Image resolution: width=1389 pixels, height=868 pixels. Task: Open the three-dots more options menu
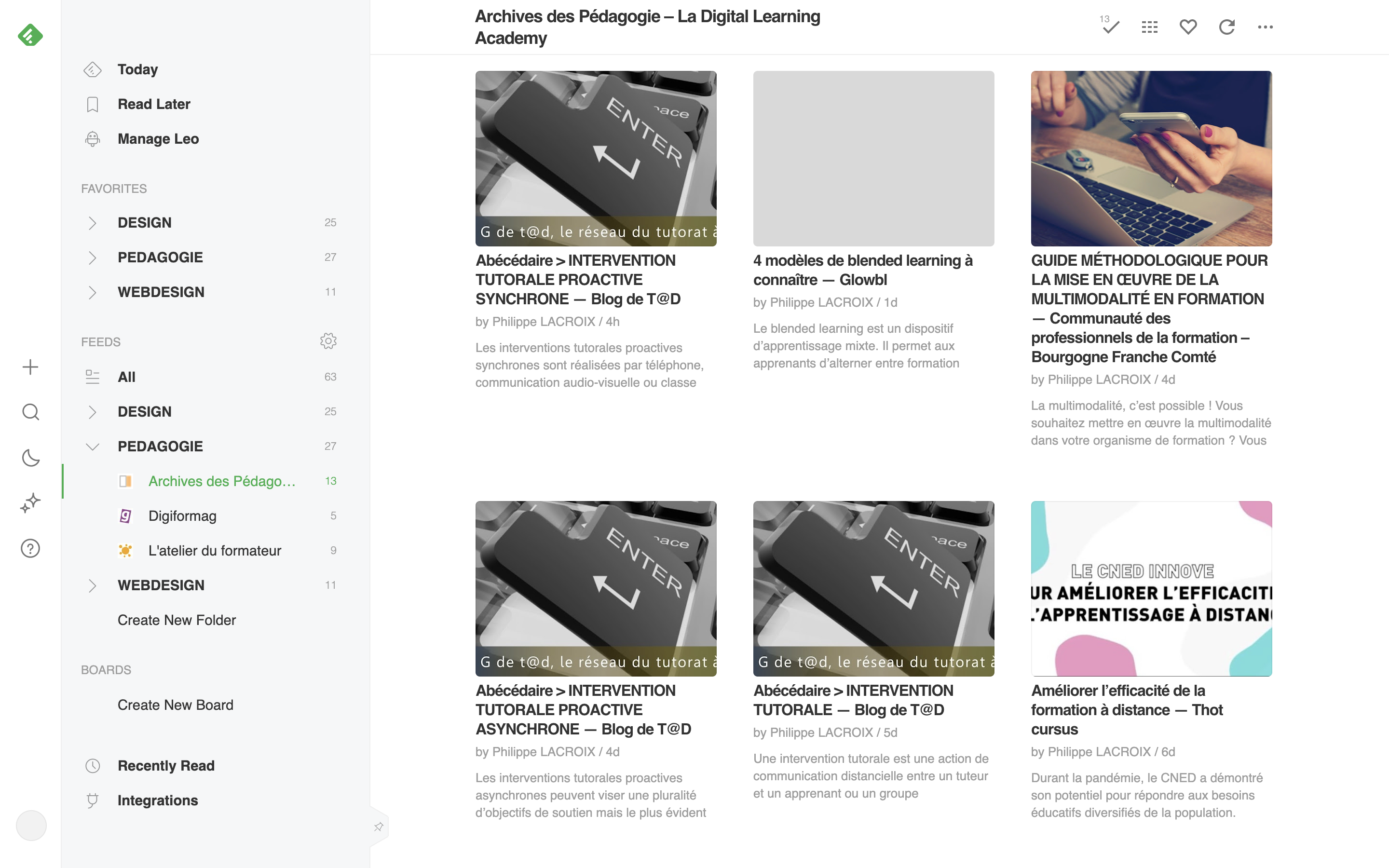tap(1265, 27)
